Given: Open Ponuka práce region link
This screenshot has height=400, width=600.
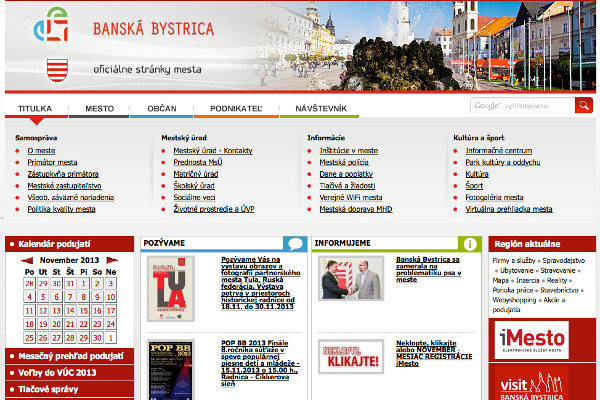Looking at the screenshot, I should (x=513, y=290).
